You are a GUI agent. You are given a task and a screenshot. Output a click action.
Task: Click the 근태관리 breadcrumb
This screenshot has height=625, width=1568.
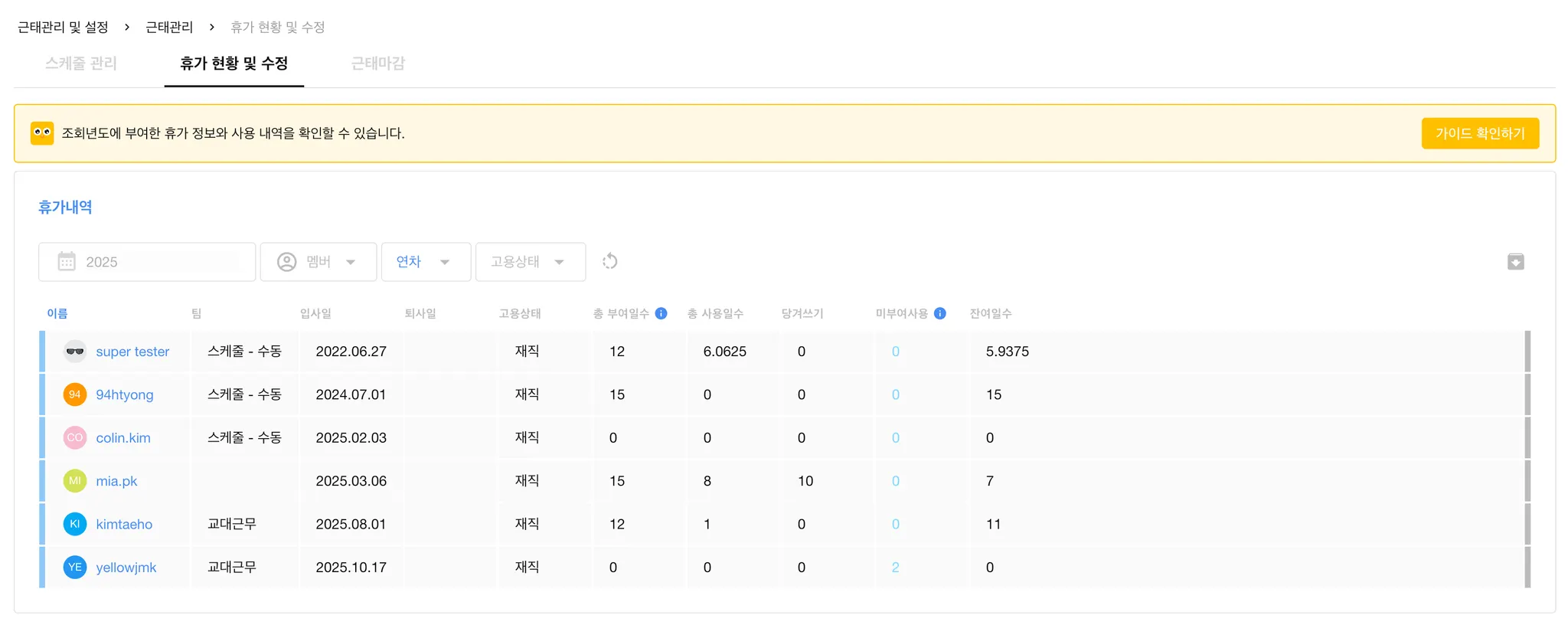169,28
